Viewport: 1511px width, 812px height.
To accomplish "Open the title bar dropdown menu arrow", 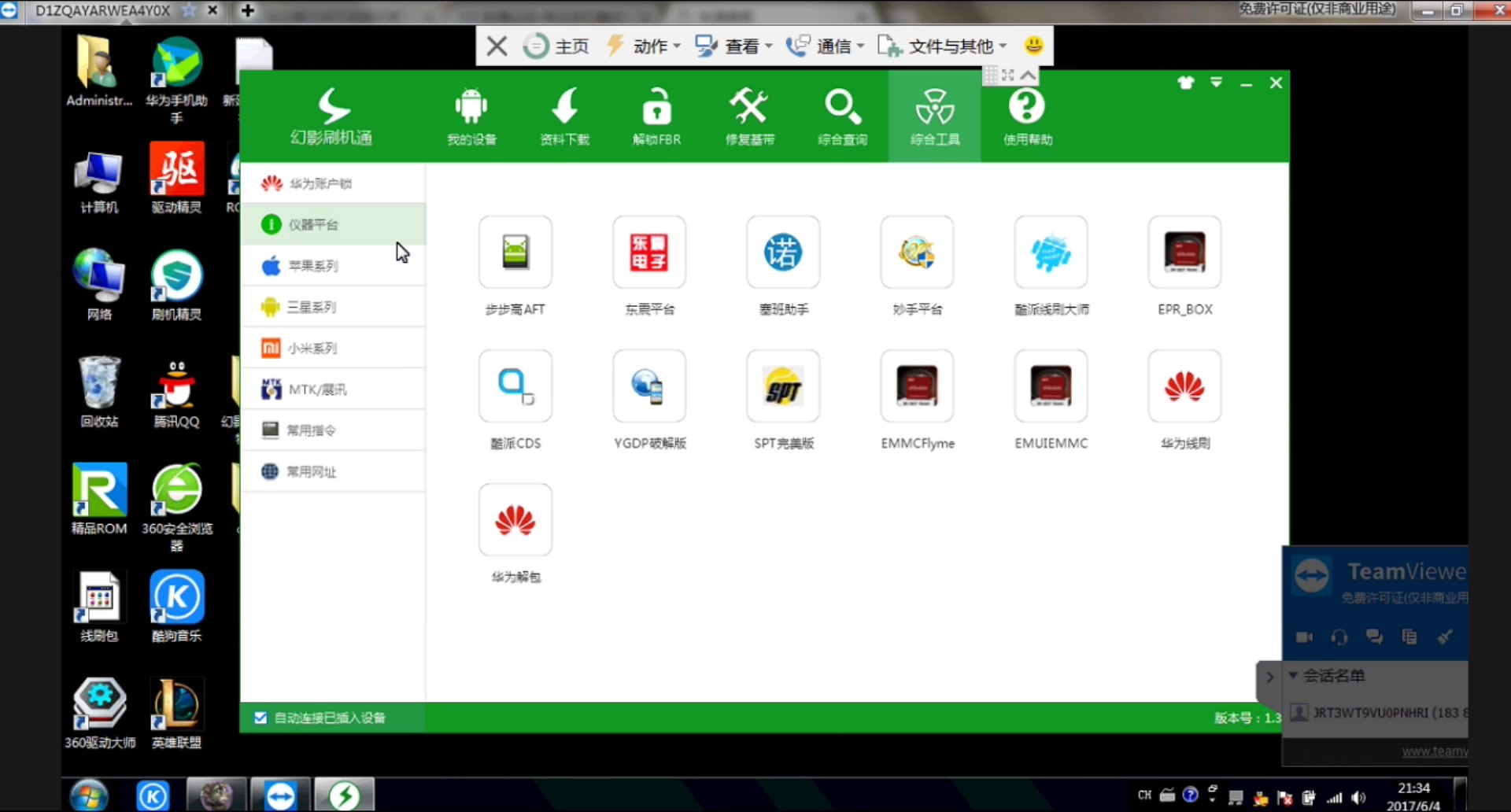I will 1217,83.
